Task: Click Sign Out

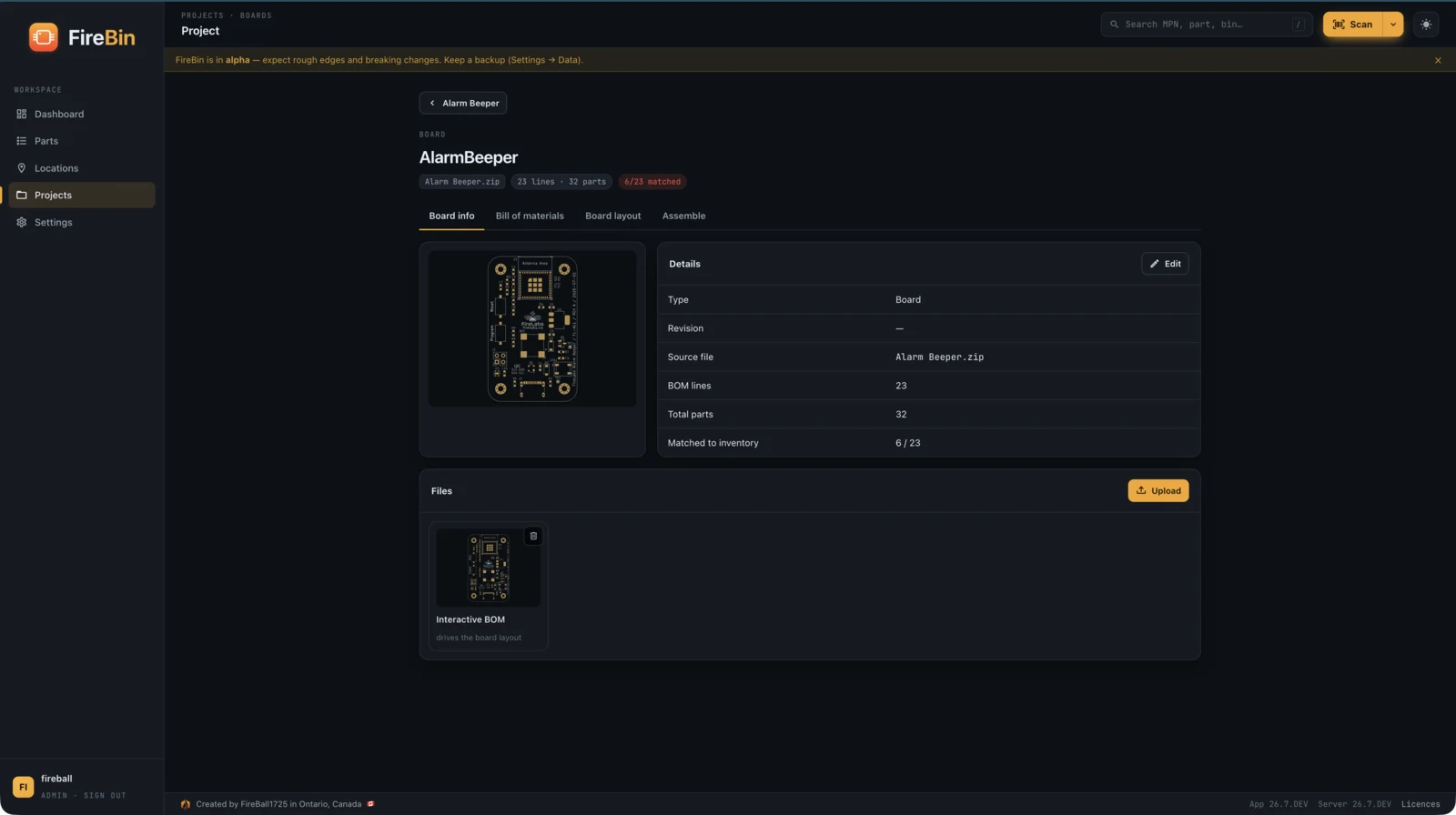Action: pyautogui.click(x=105, y=795)
